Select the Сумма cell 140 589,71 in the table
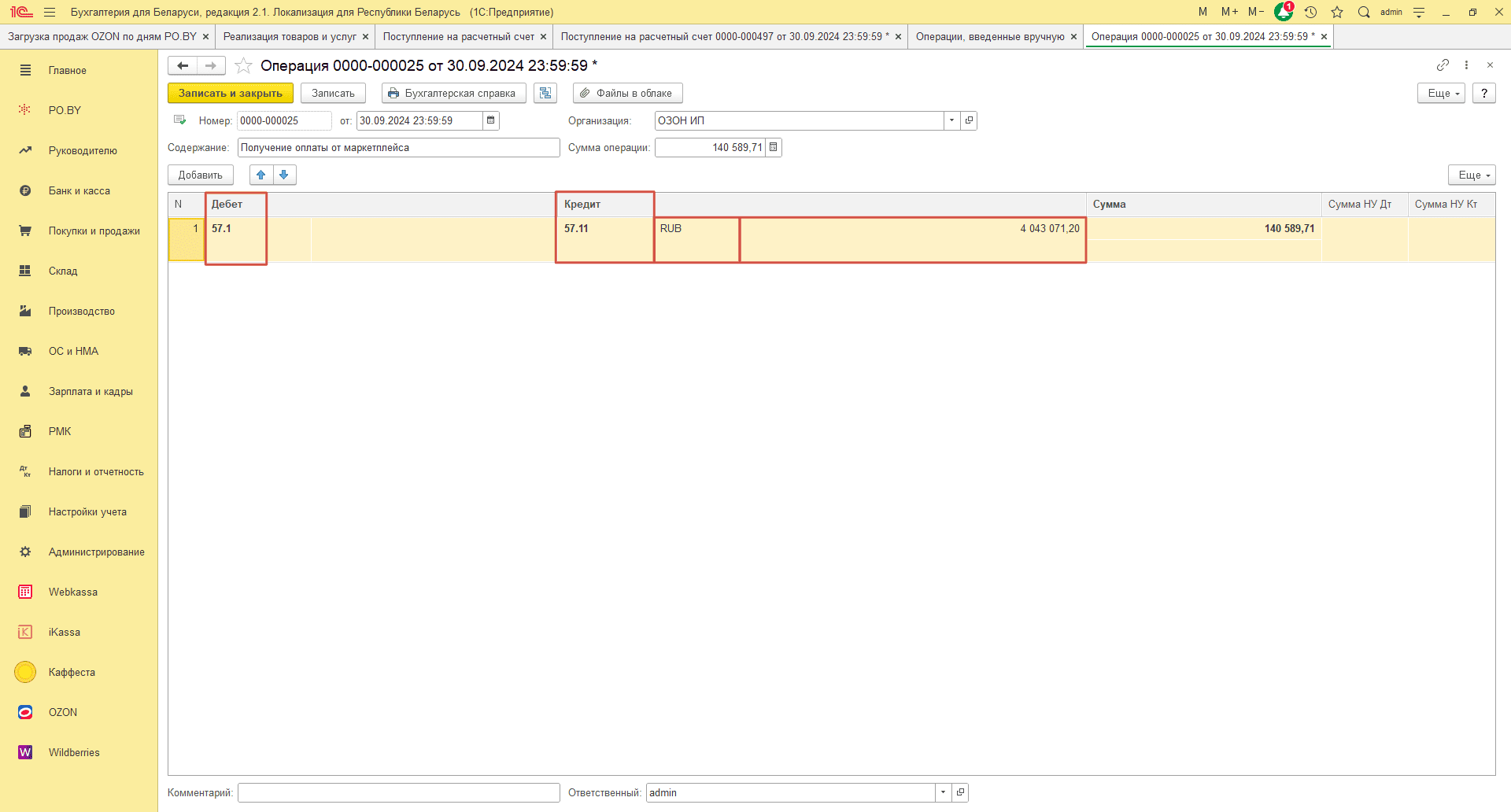The image size is (1511, 812). (1204, 228)
